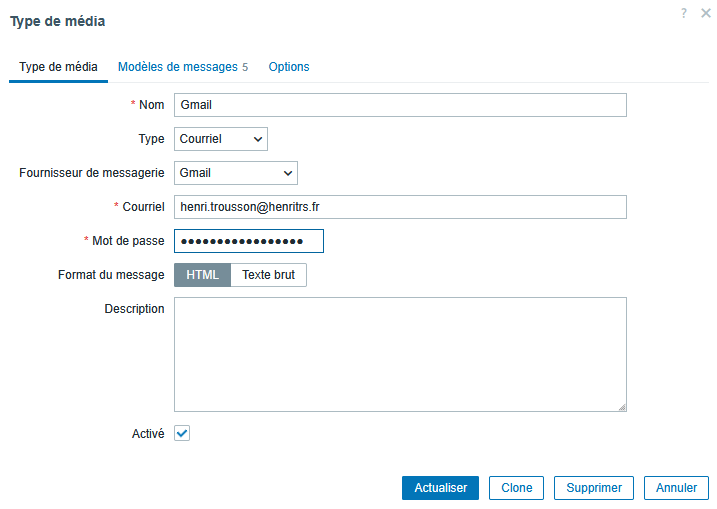Open the Options tab
This screenshot has width=717, height=509.
tap(289, 67)
